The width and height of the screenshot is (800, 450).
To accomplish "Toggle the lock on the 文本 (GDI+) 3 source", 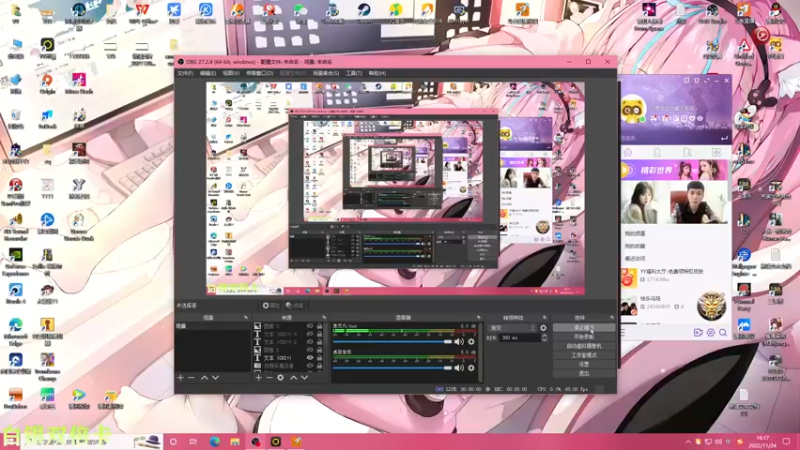I will [319, 334].
